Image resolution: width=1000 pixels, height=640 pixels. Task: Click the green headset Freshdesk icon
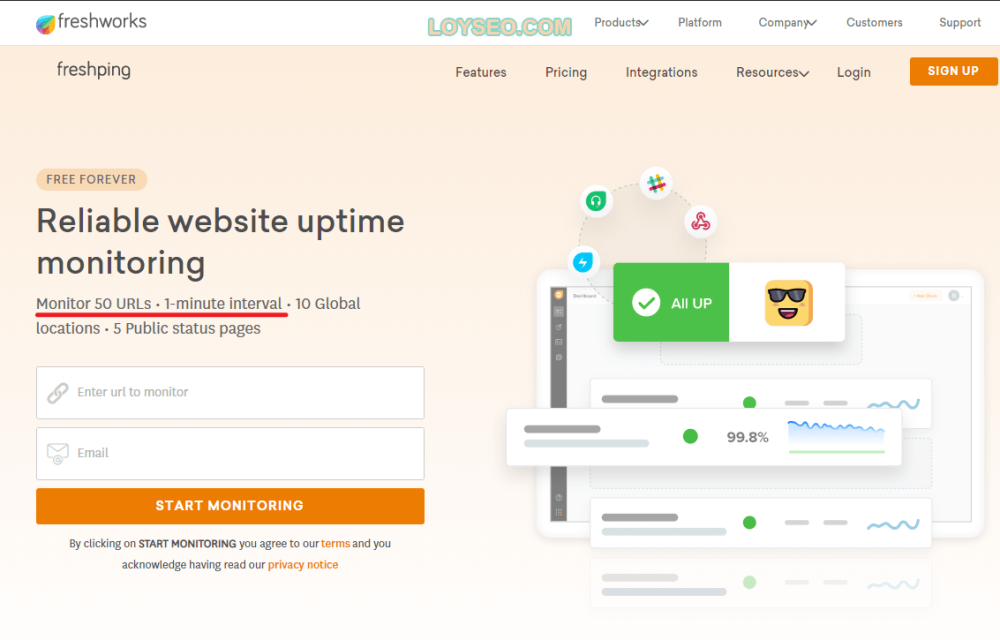[x=596, y=201]
